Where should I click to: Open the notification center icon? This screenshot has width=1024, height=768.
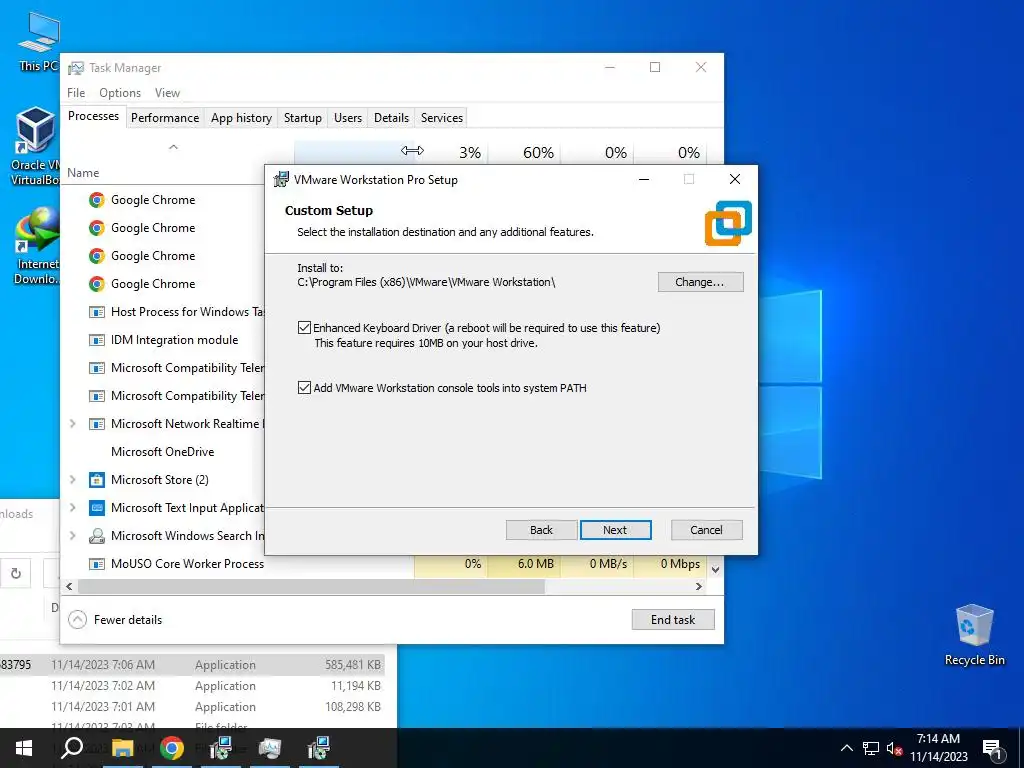(992, 748)
